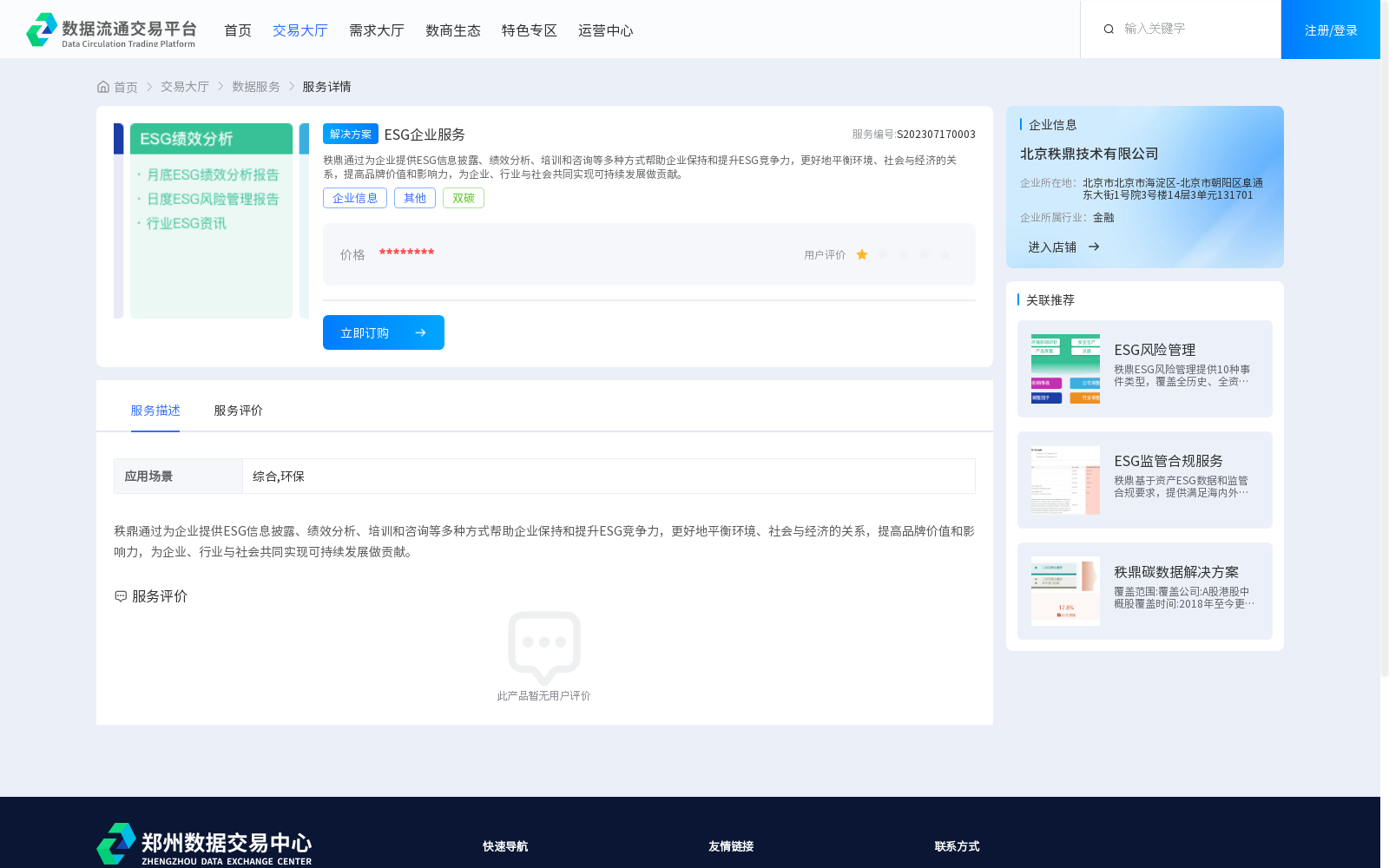Open 需求大厅 in the top navigation

point(377,30)
